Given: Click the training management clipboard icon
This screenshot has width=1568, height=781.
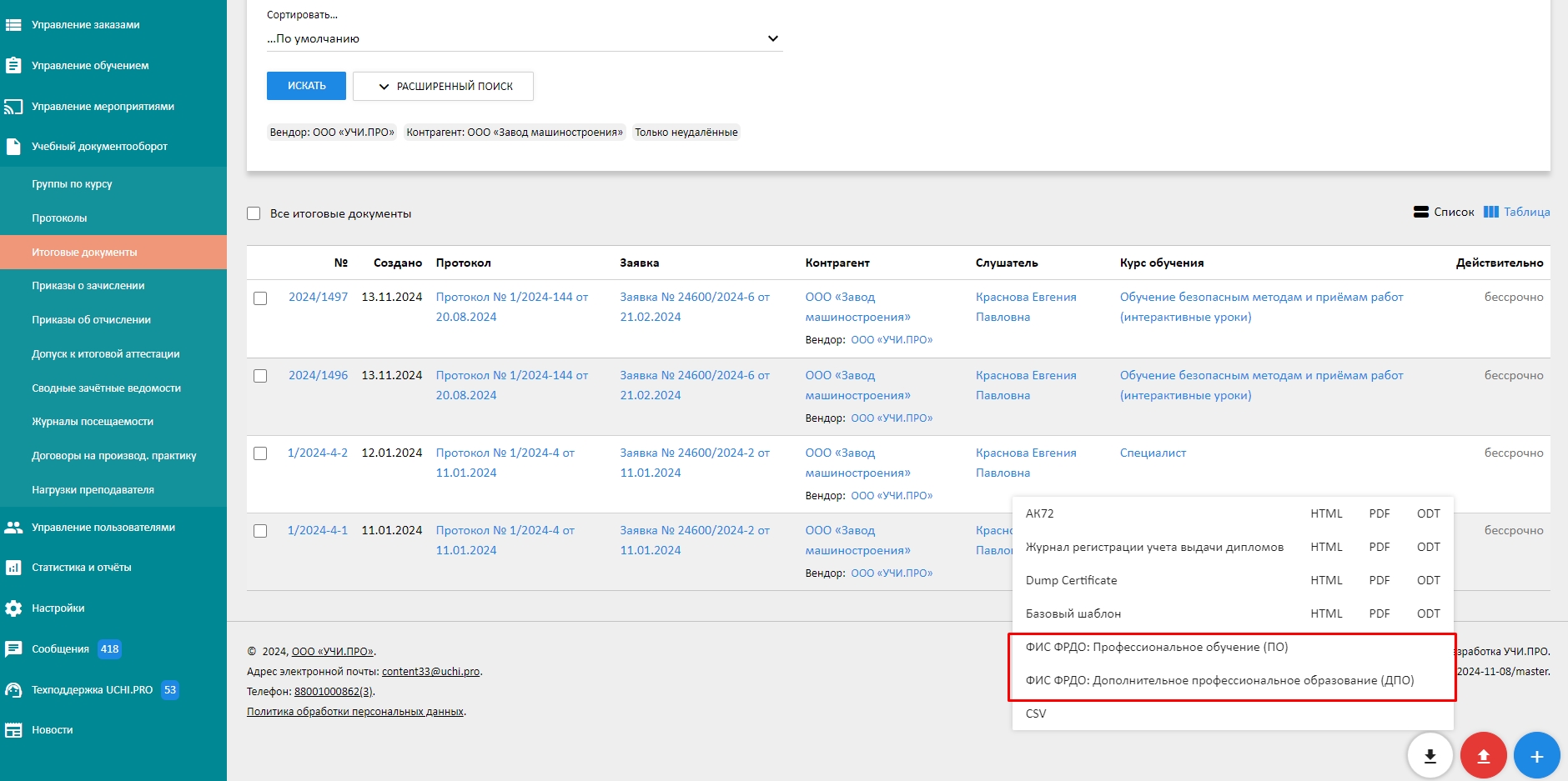Looking at the screenshot, I should 13,66.
